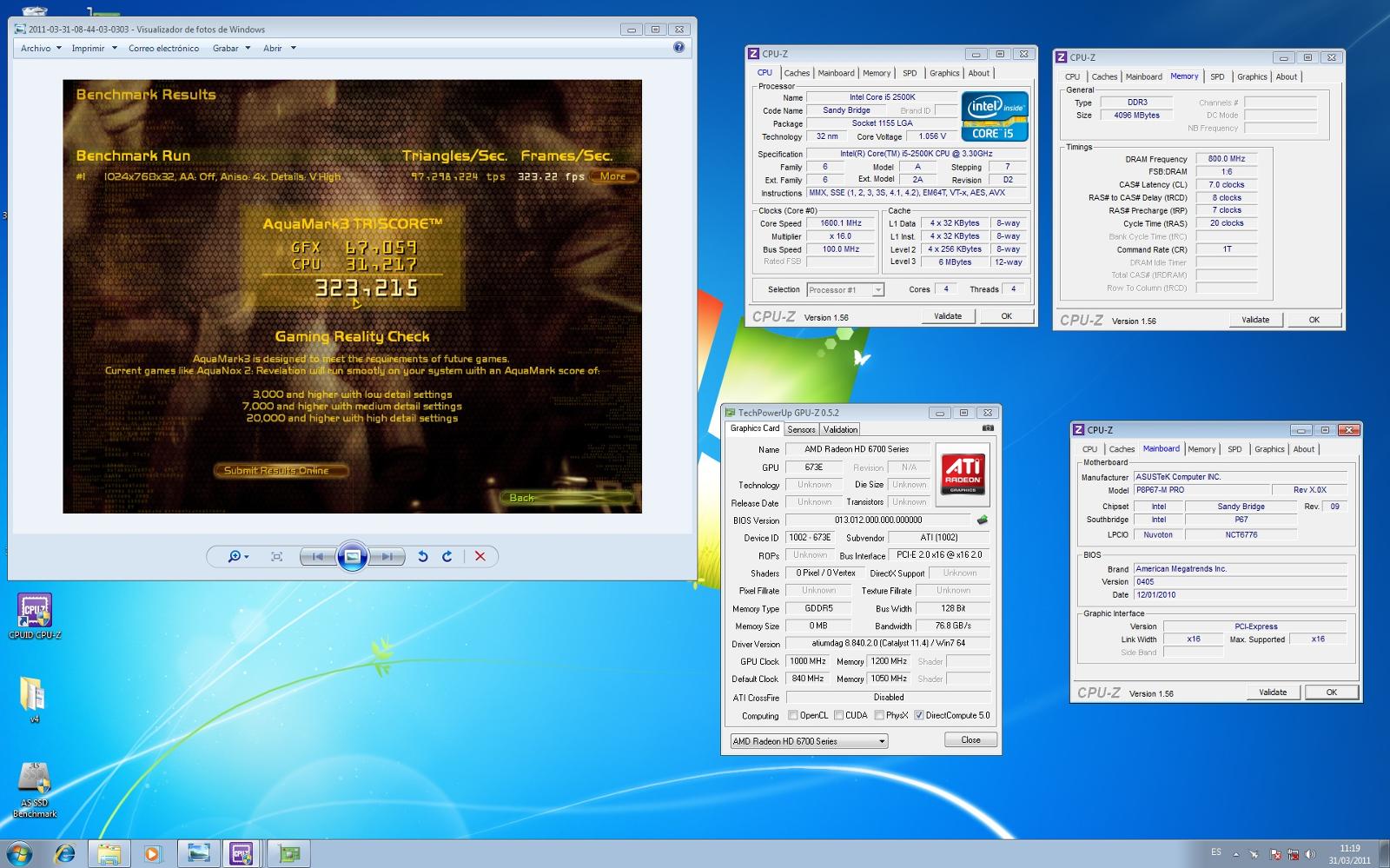The width and height of the screenshot is (1390, 868).
Task: Open the Archivo menu dropdown
Action: pyautogui.click(x=41, y=49)
